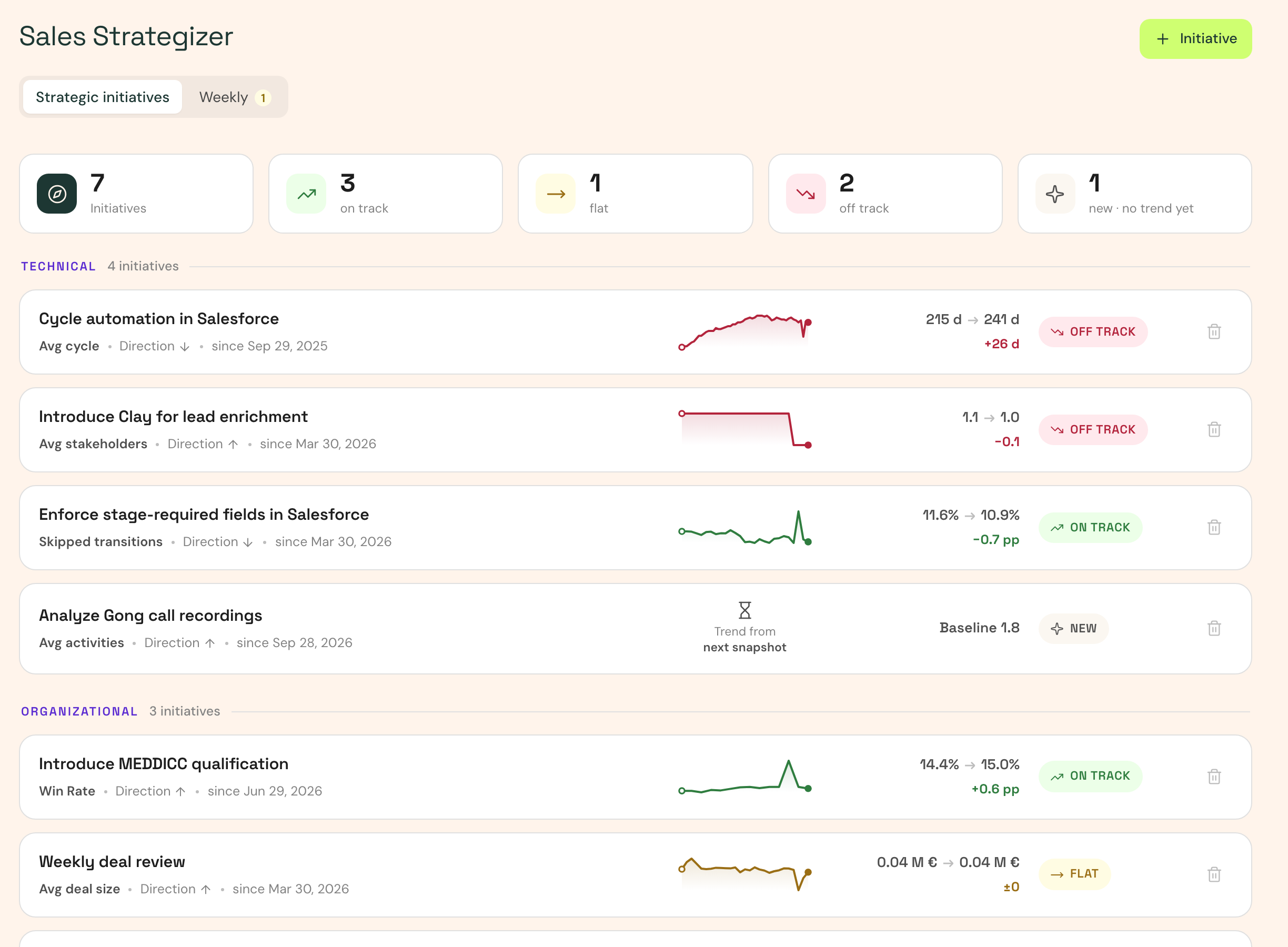The image size is (1288, 947).
Task: Click OFF TRACK badge for Introduce Clay
Action: pos(1092,429)
